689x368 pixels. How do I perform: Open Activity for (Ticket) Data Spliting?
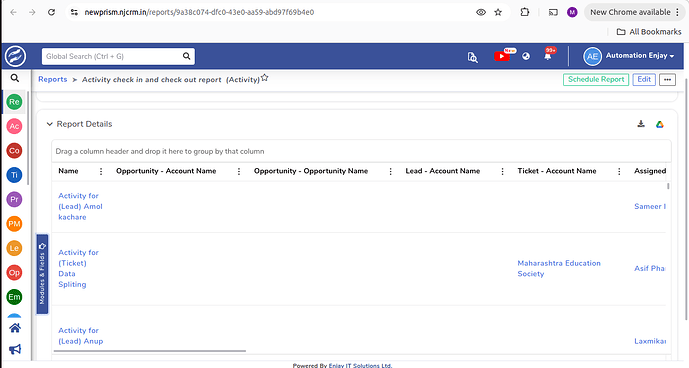click(78, 268)
